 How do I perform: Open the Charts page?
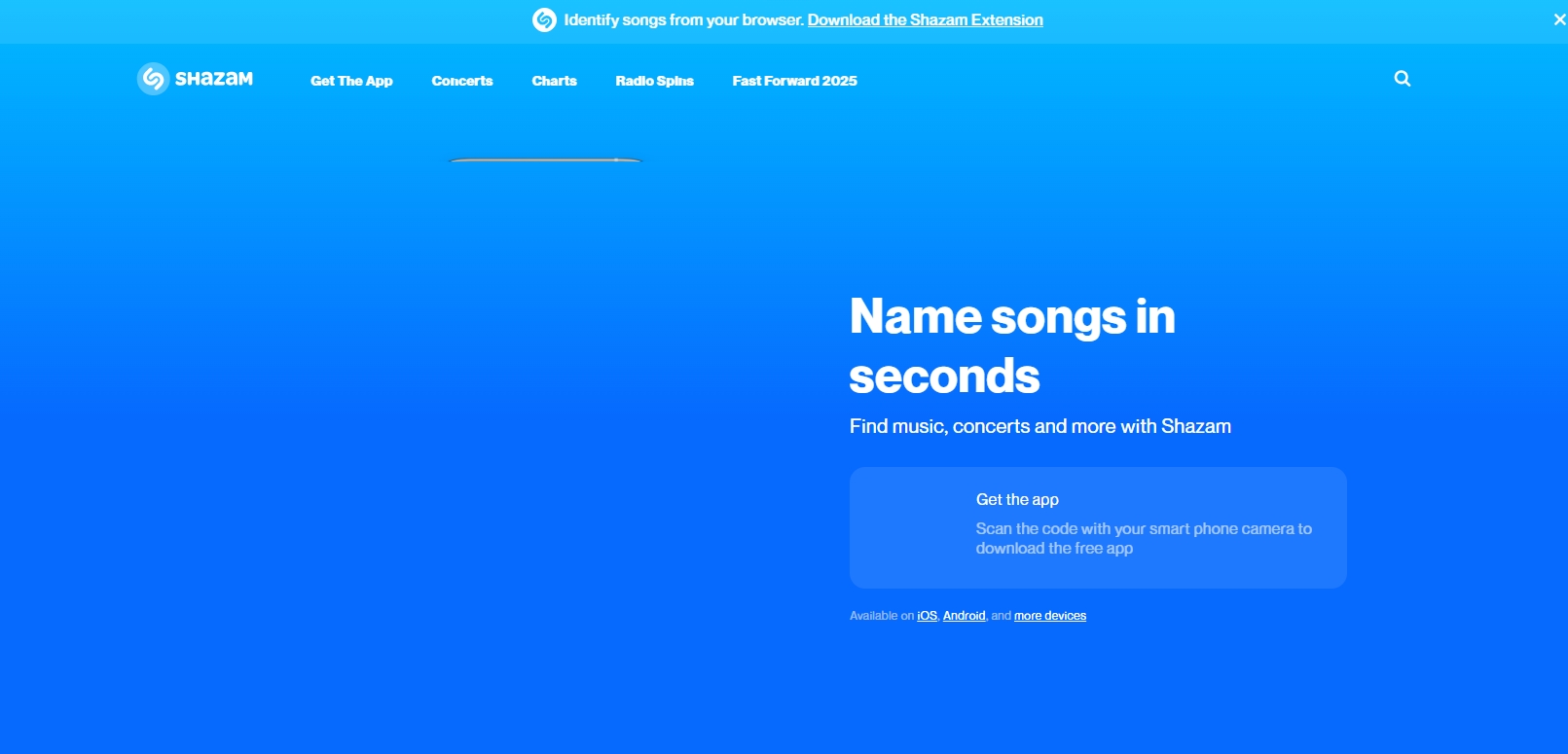pyautogui.click(x=554, y=81)
